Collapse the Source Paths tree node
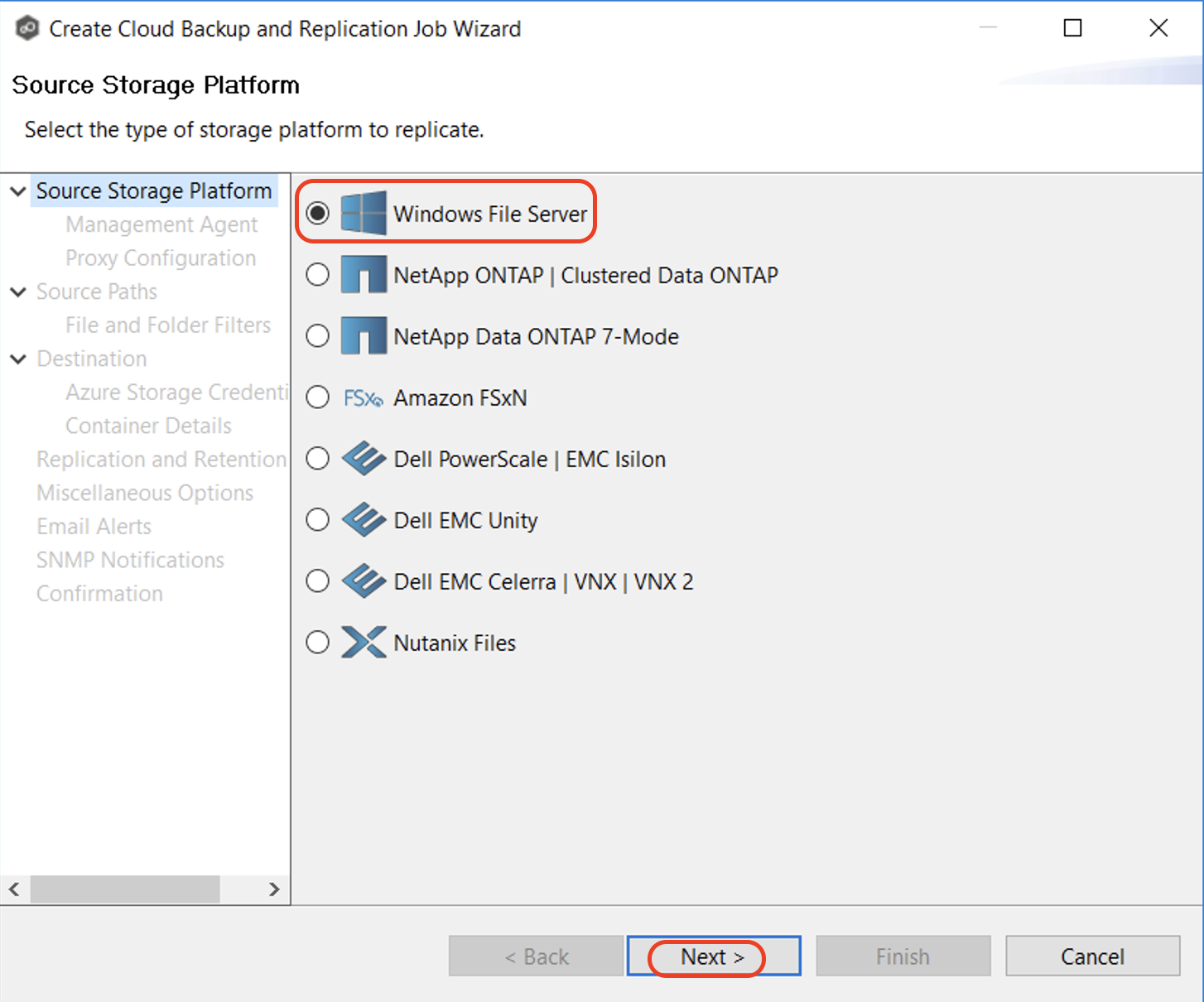This screenshot has width=1204, height=1002. pyautogui.click(x=17, y=291)
